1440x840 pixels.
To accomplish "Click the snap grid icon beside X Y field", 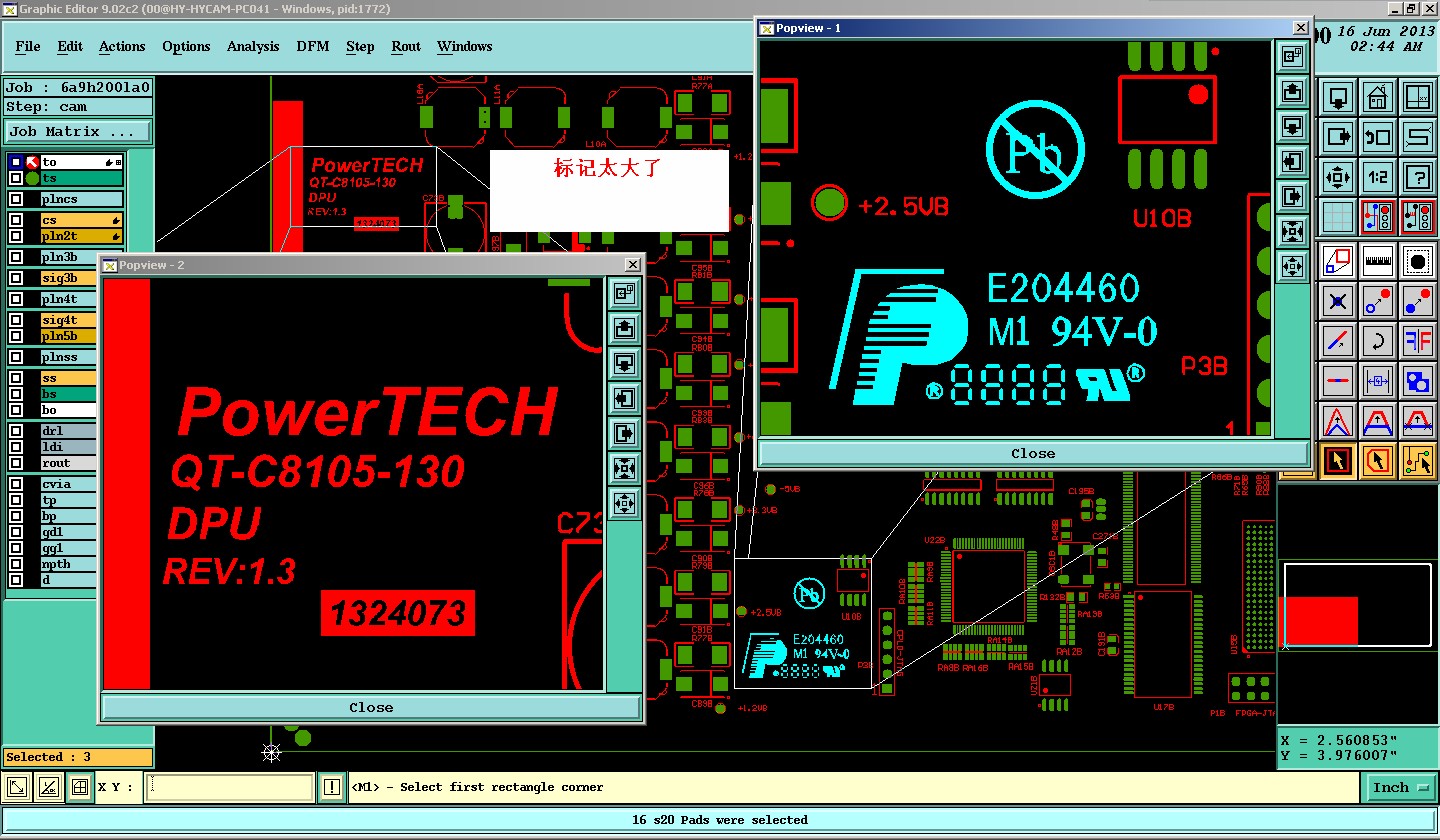I will click(x=80, y=788).
